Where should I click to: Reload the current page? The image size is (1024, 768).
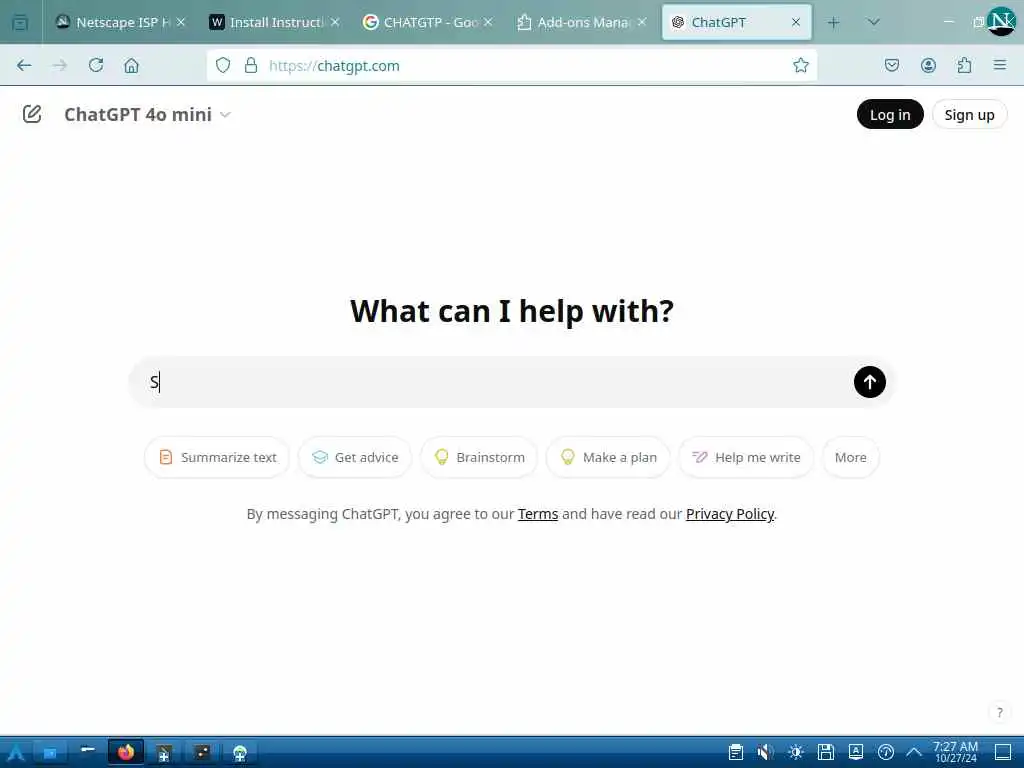coord(96,65)
